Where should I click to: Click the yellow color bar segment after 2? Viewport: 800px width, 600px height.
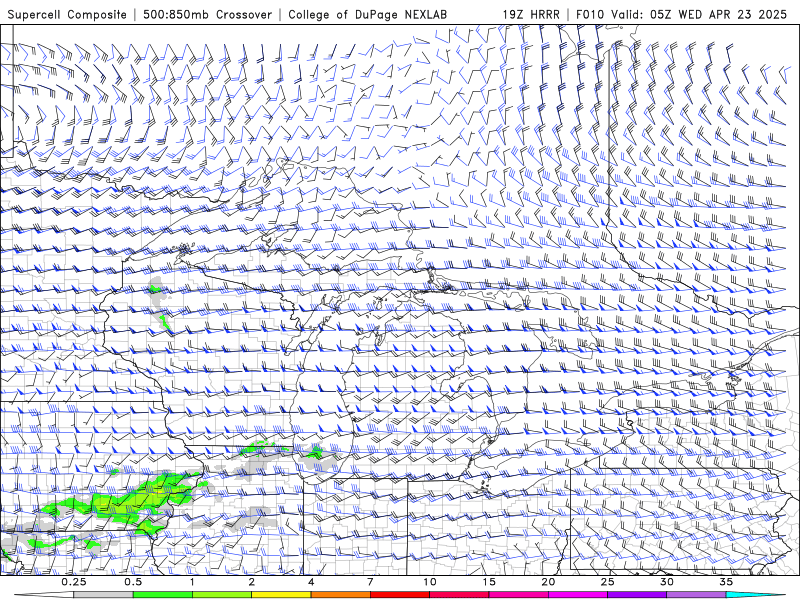pyautogui.click(x=281, y=595)
